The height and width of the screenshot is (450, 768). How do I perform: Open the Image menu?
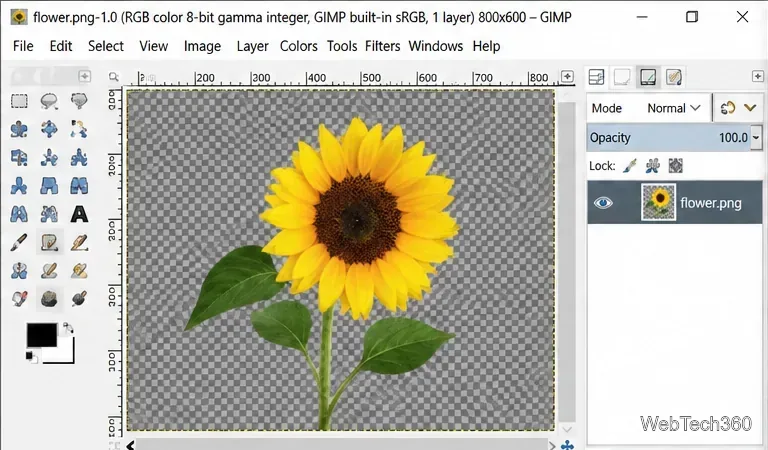coord(202,46)
